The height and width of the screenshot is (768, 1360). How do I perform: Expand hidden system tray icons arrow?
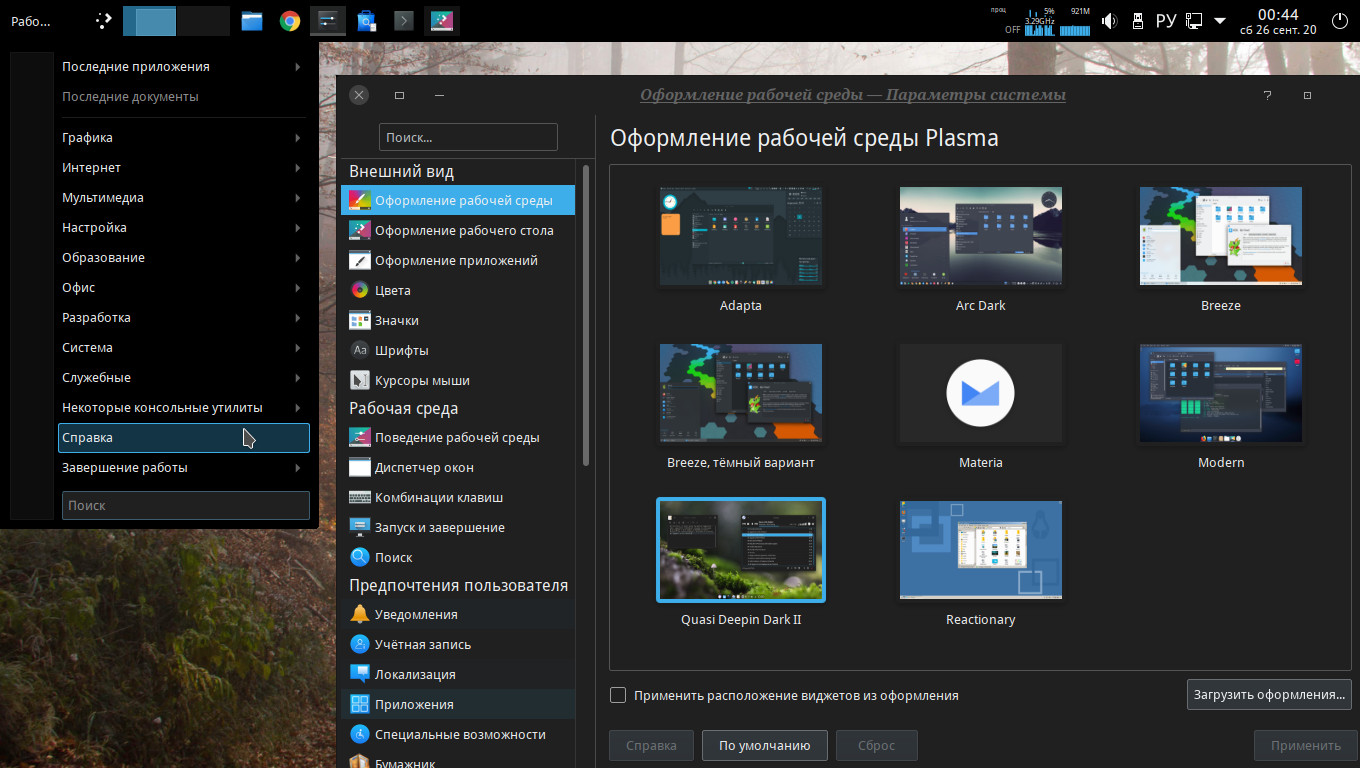click(x=1220, y=20)
